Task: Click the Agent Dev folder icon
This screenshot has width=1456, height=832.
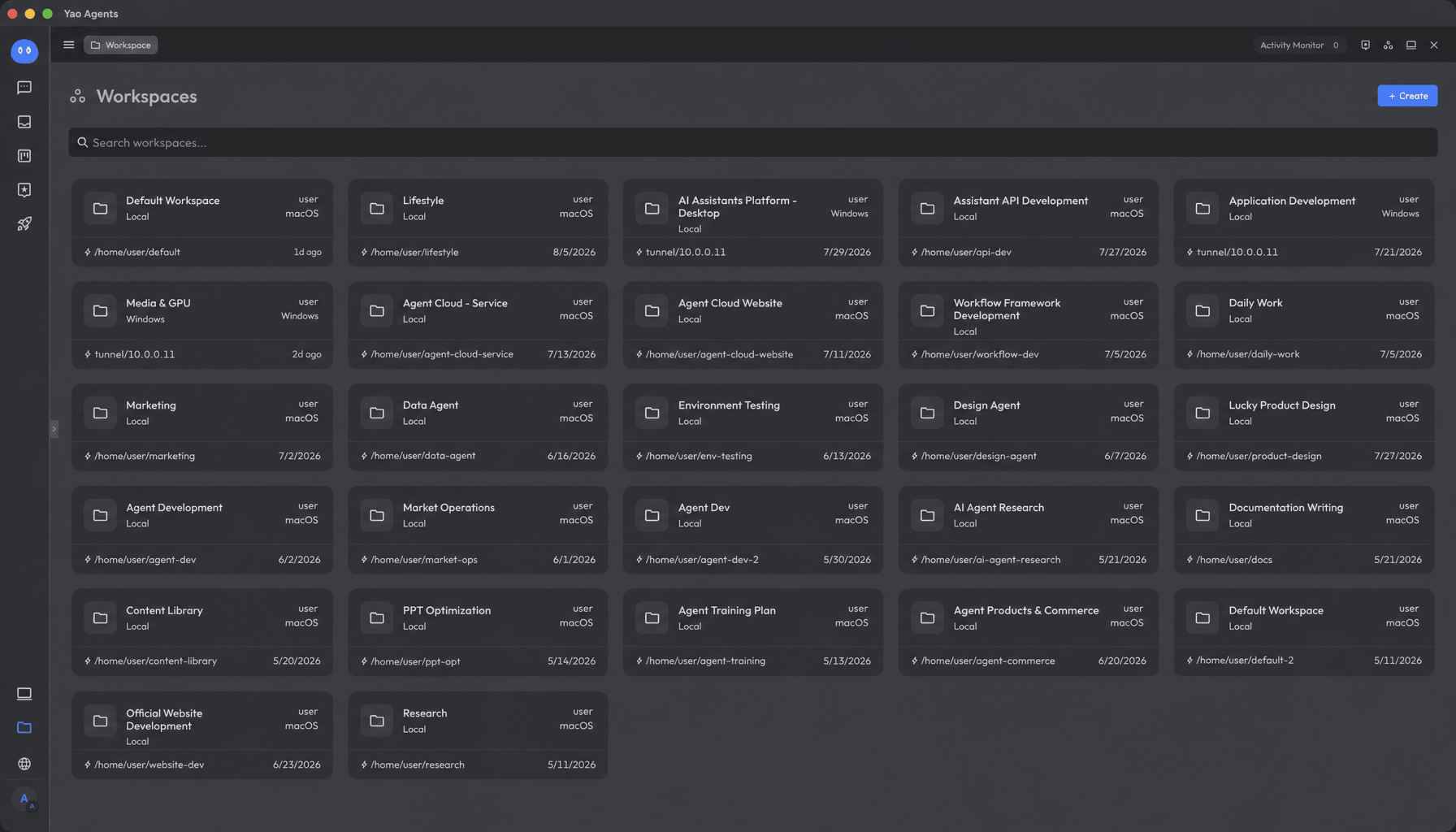Action: point(652,516)
